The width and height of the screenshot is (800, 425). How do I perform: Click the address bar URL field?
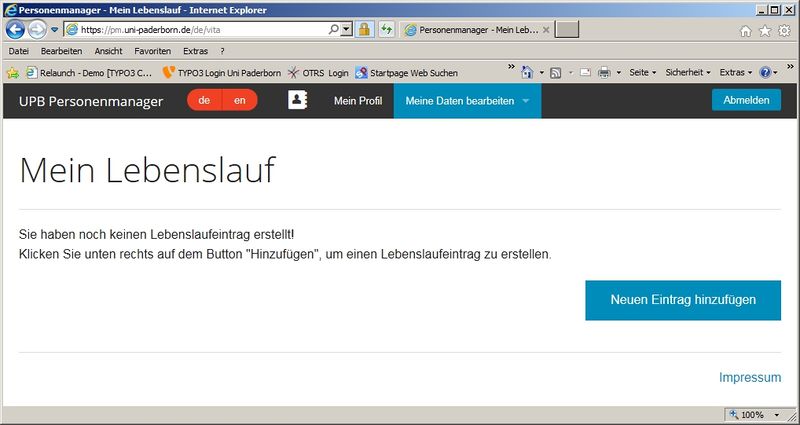[x=196, y=30]
